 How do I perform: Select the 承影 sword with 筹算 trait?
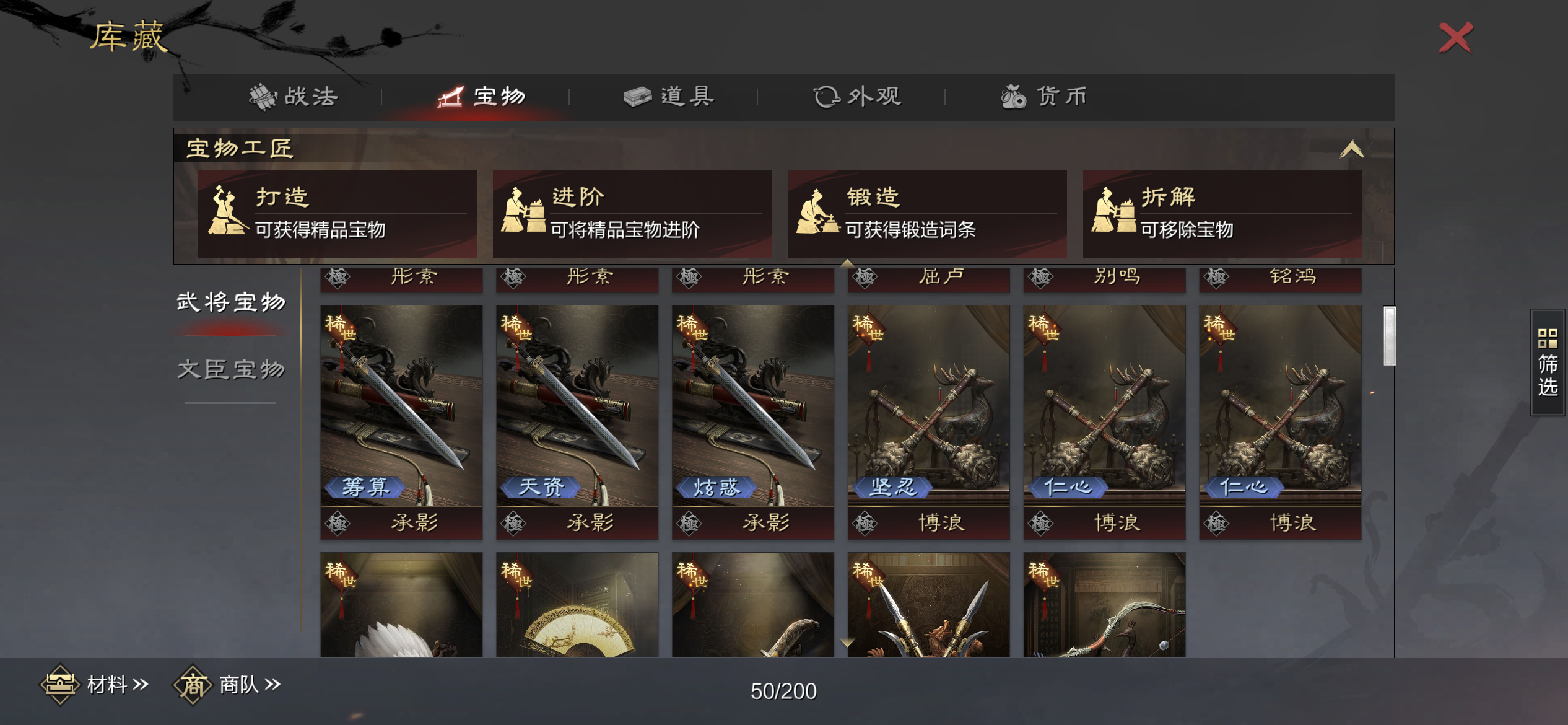pos(401,422)
